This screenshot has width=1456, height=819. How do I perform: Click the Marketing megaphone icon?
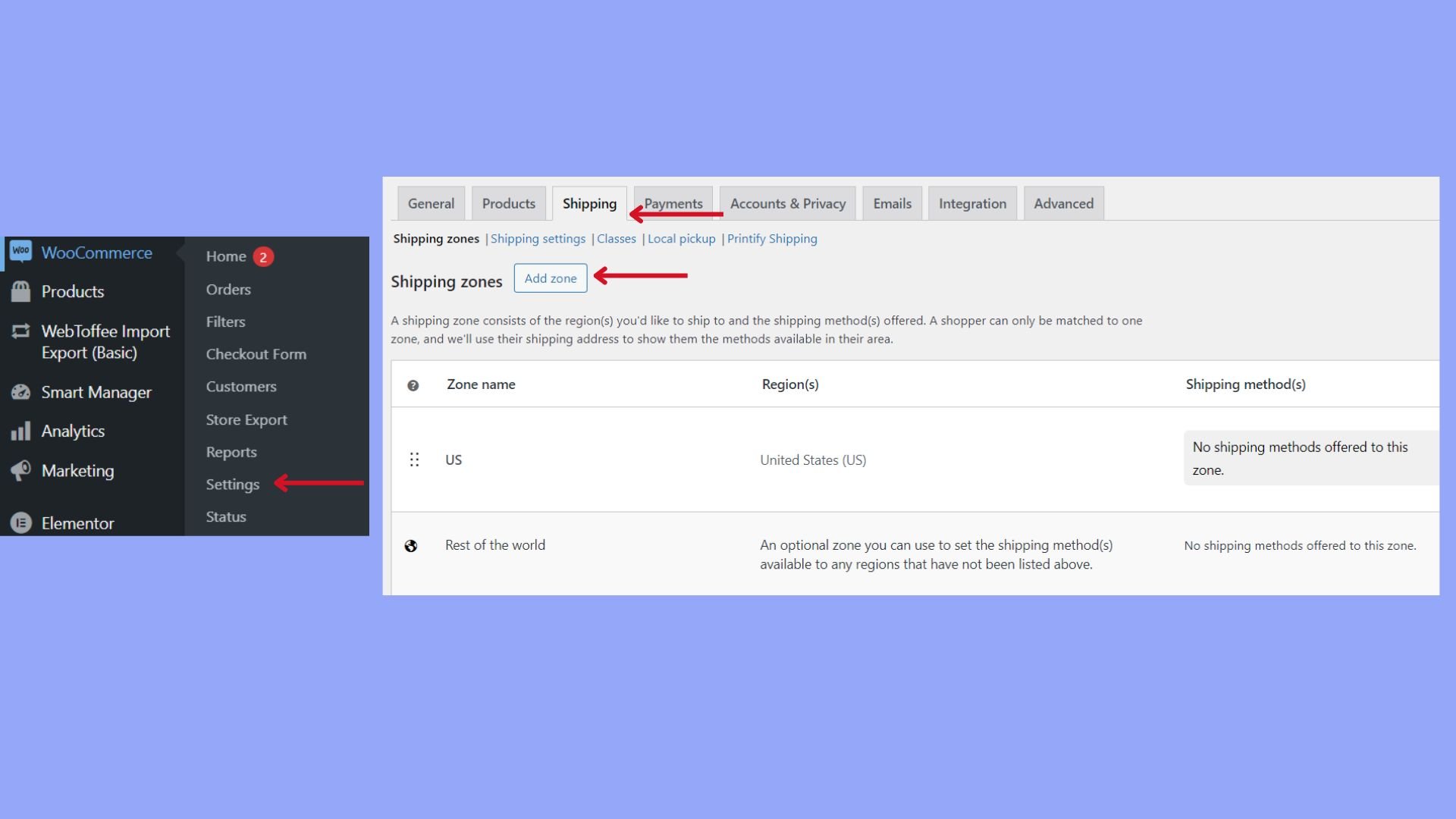point(20,471)
